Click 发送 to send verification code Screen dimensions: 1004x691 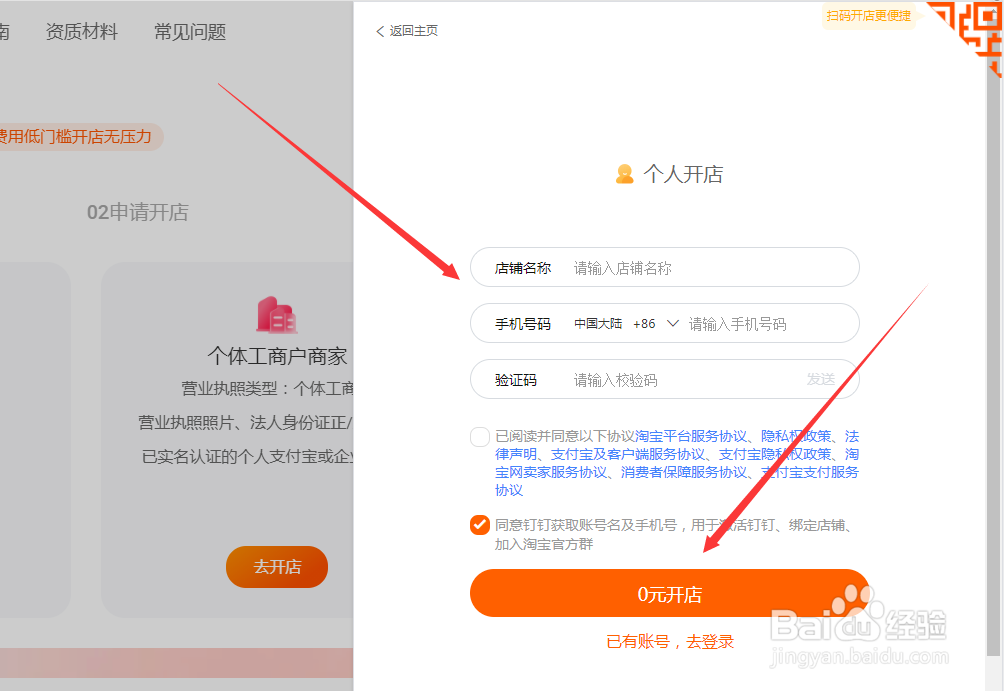821,380
